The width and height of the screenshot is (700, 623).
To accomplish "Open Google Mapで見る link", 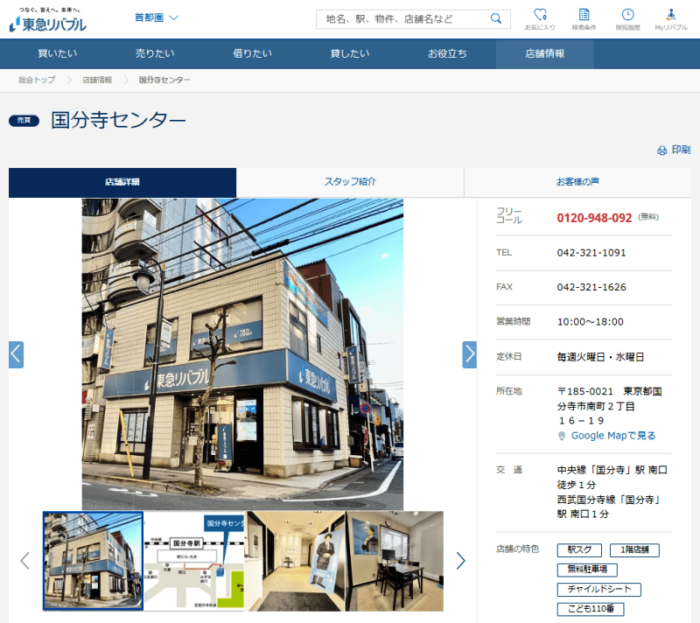I will (x=613, y=436).
